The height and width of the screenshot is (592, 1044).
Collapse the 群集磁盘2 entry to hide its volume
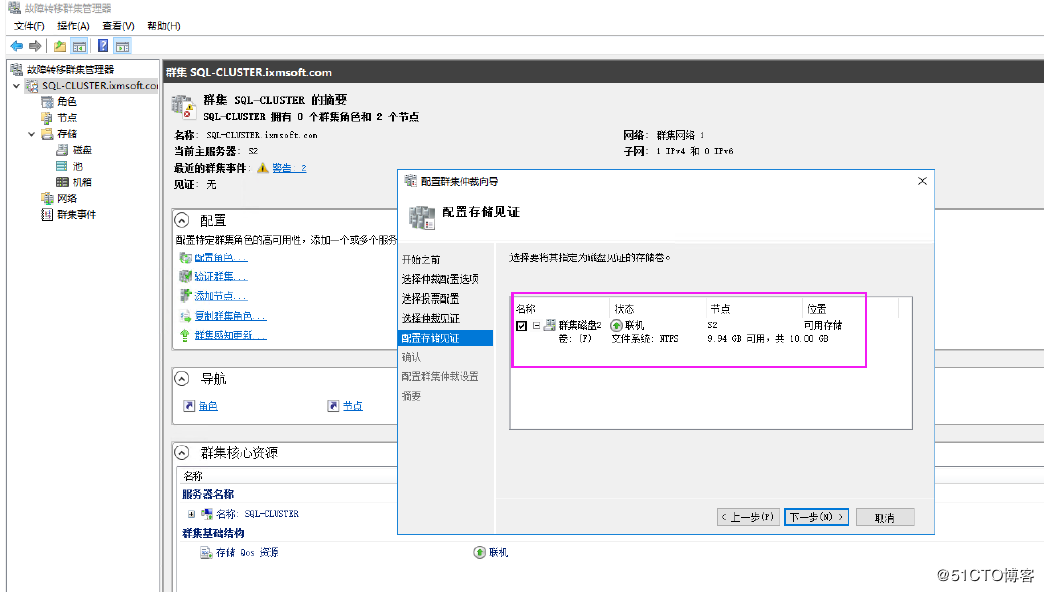[536, 325]
